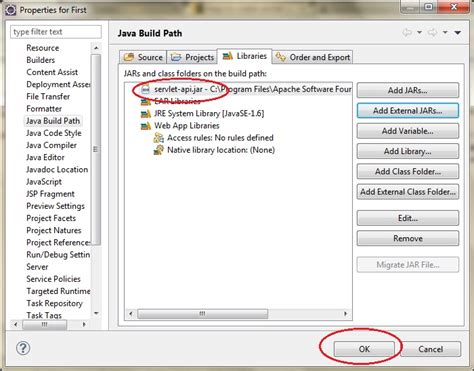
Task: Click the Eclipse icon in the title bar
Action: pos(10,10)
